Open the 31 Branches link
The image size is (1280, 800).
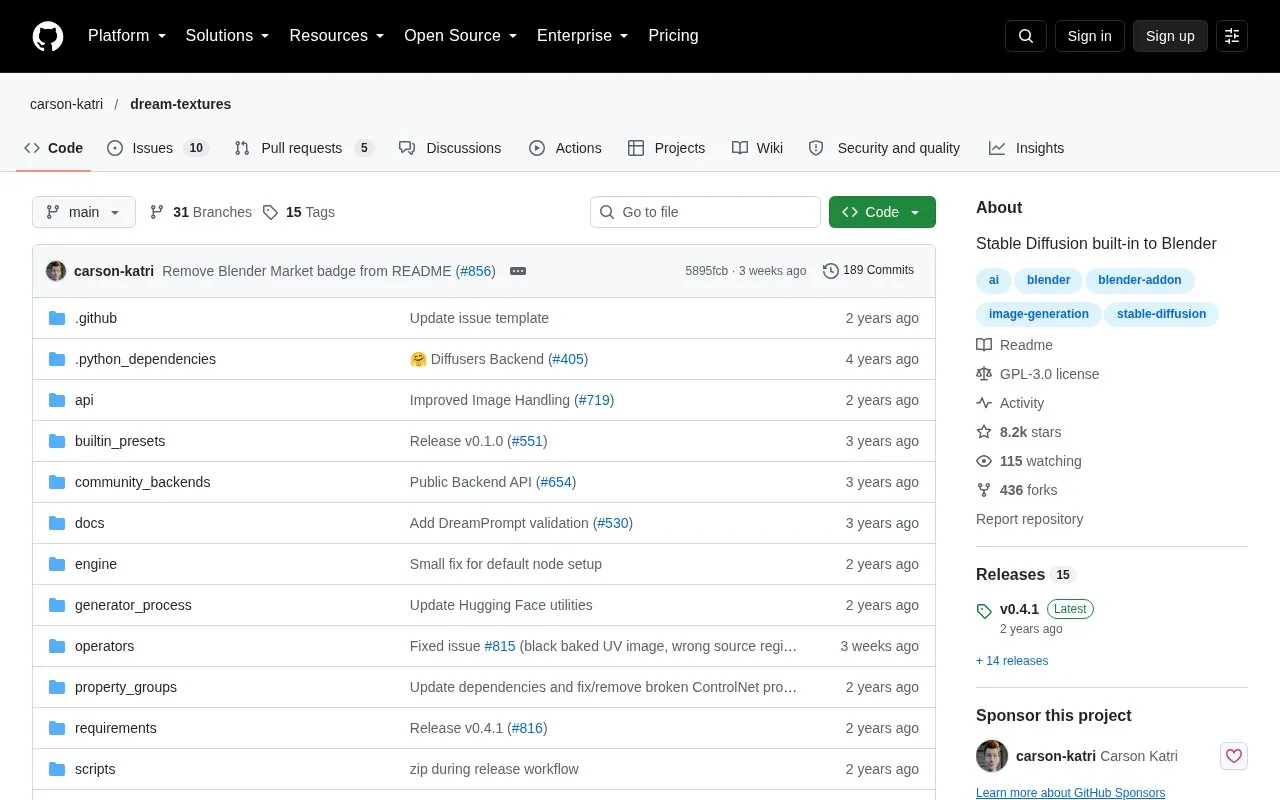pyautogui.click(x=201, y=212)
